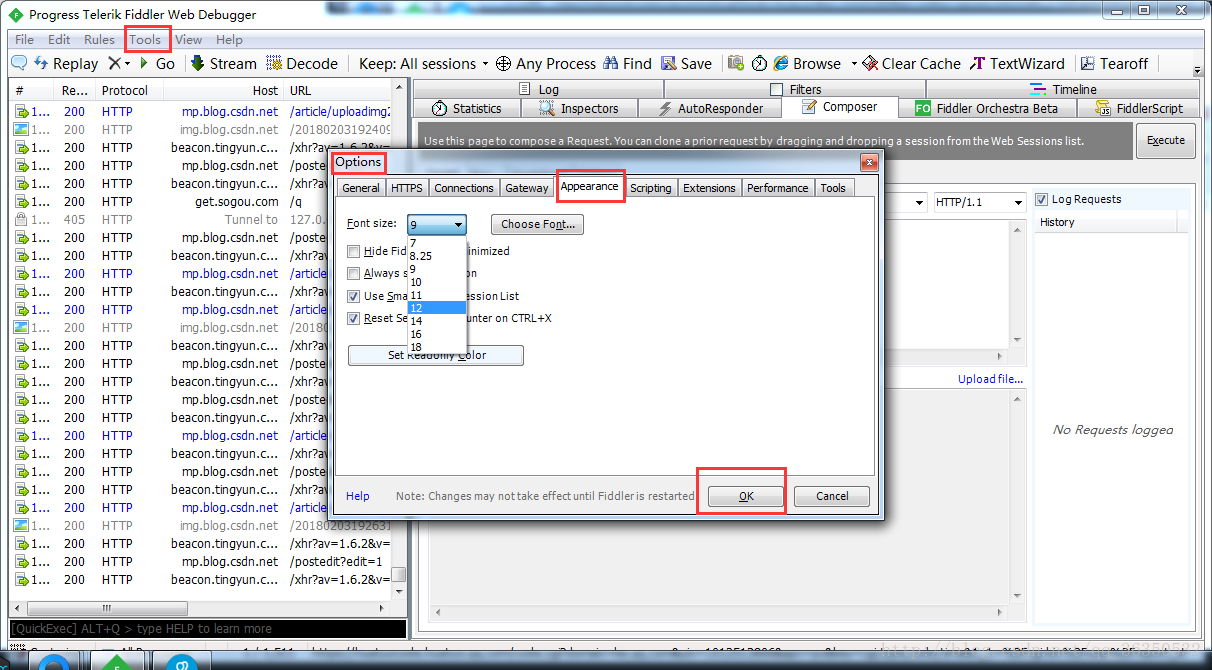Choose 7 from font size list
The height and width of the screenshot is (670, 1212).
click(x=437, y=243)
